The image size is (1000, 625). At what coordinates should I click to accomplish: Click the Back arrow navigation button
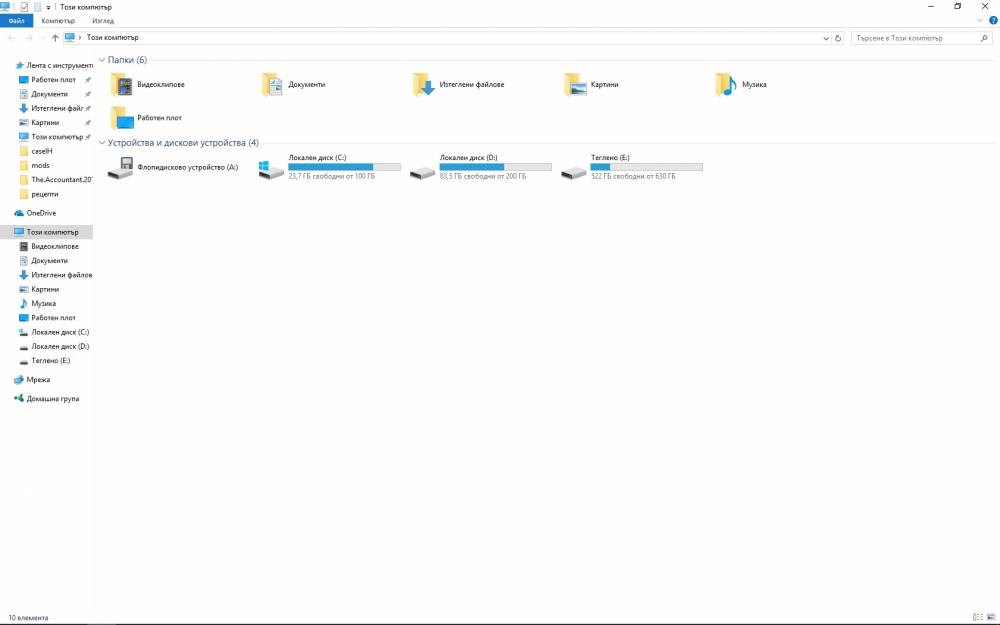click(11, 38)
